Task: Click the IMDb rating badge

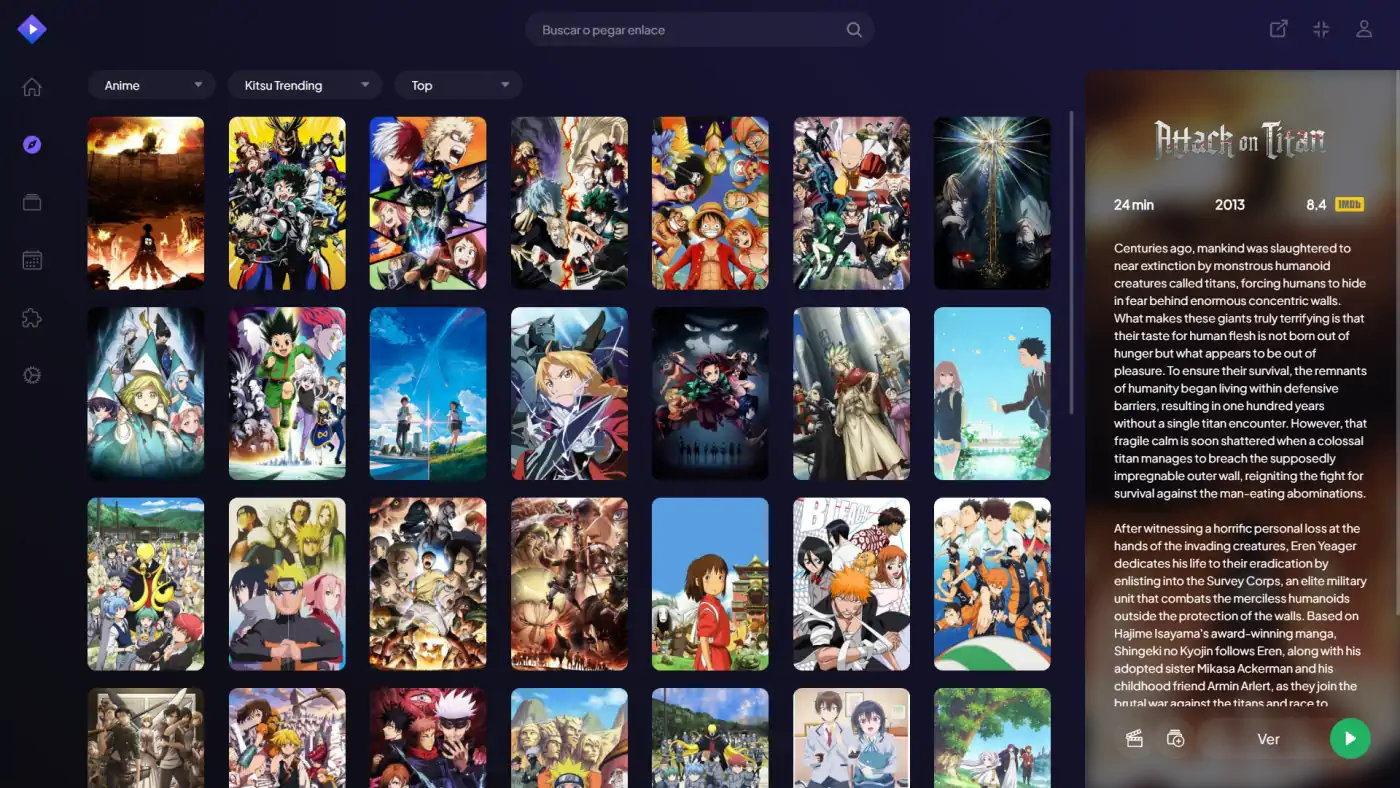Action: coord(1350,204)
